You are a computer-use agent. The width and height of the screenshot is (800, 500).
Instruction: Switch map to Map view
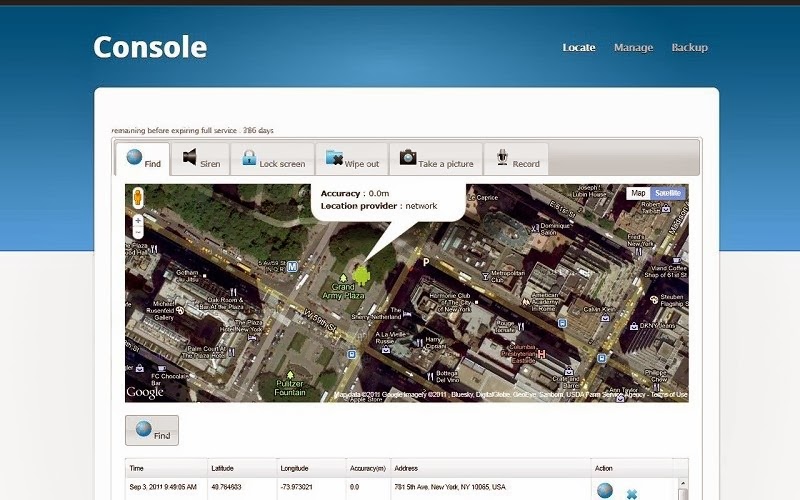[x=638, y=193]
